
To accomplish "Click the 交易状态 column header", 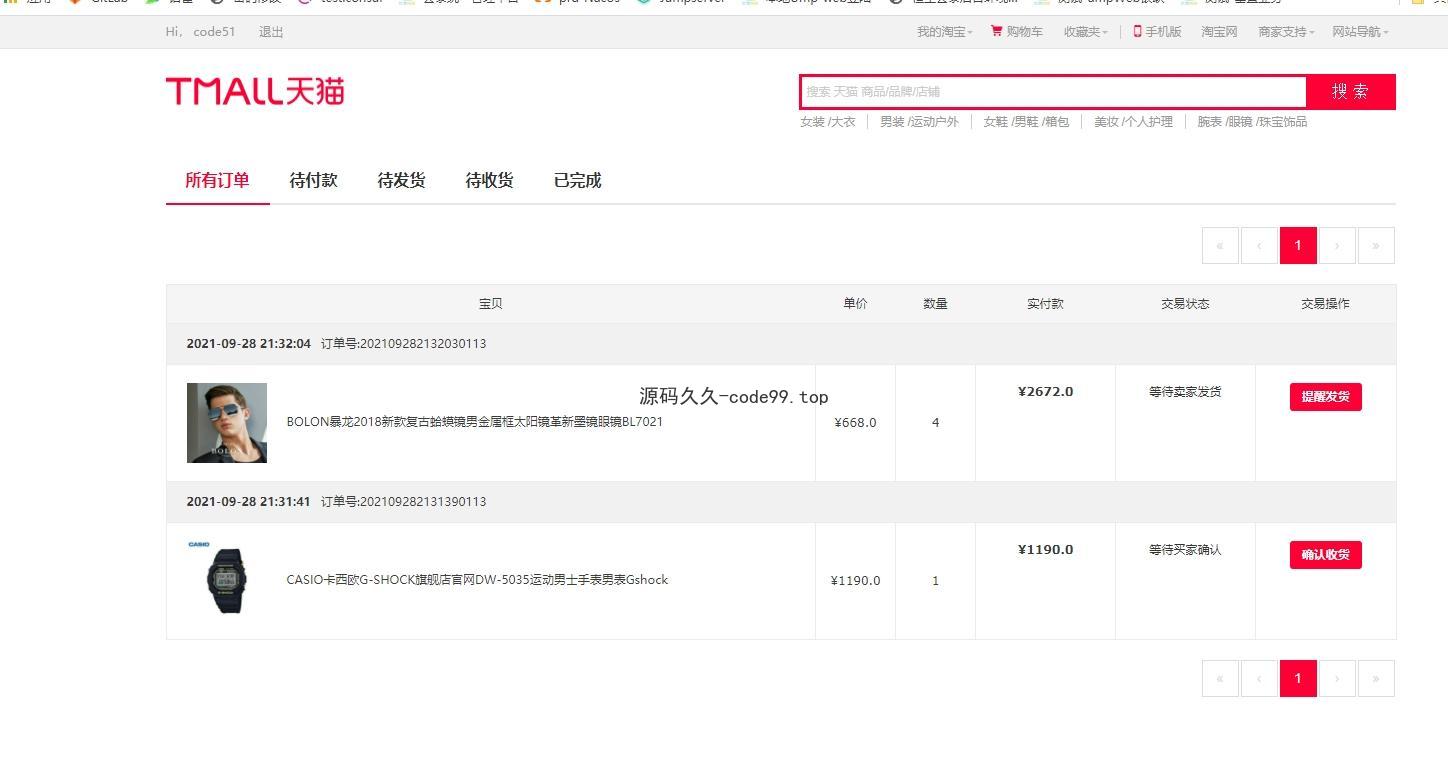I will click(1185, 304).
